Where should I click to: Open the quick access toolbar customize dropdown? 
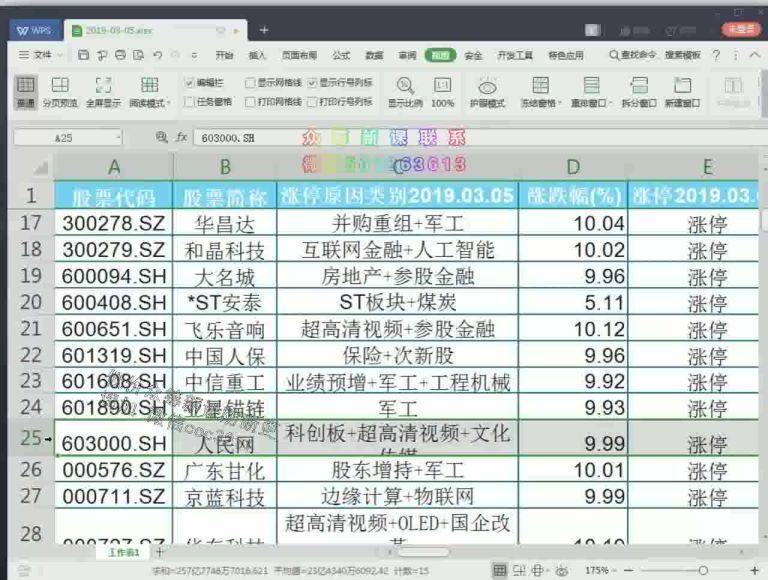coord(194,55)
